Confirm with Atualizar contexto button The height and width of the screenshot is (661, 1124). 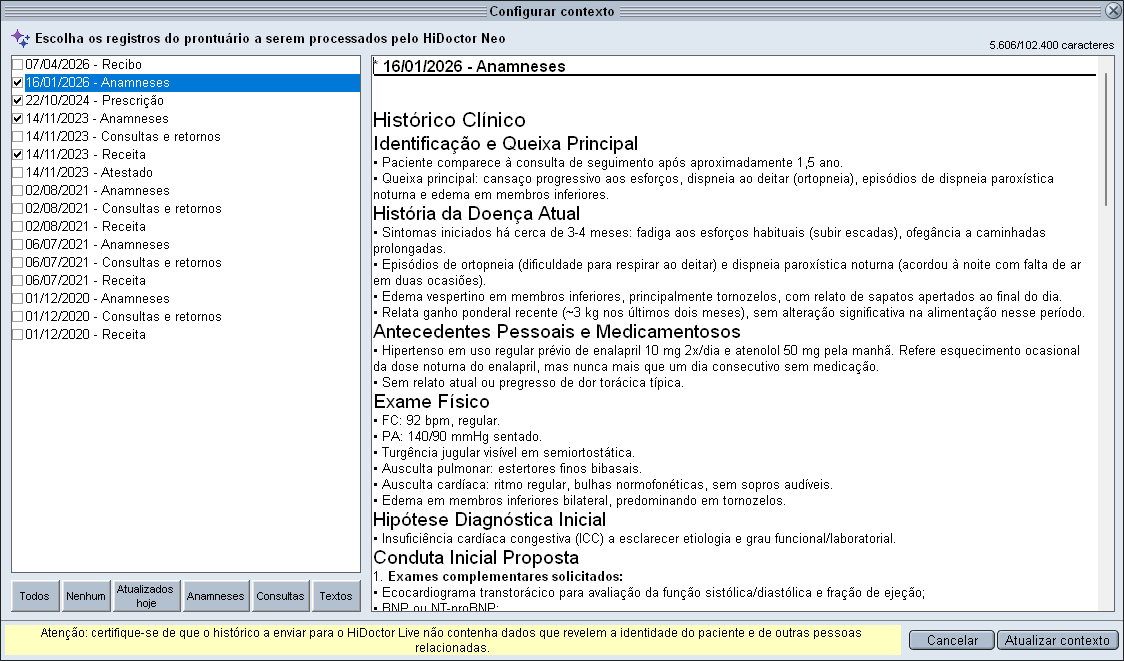click(x=1057, y=640)
